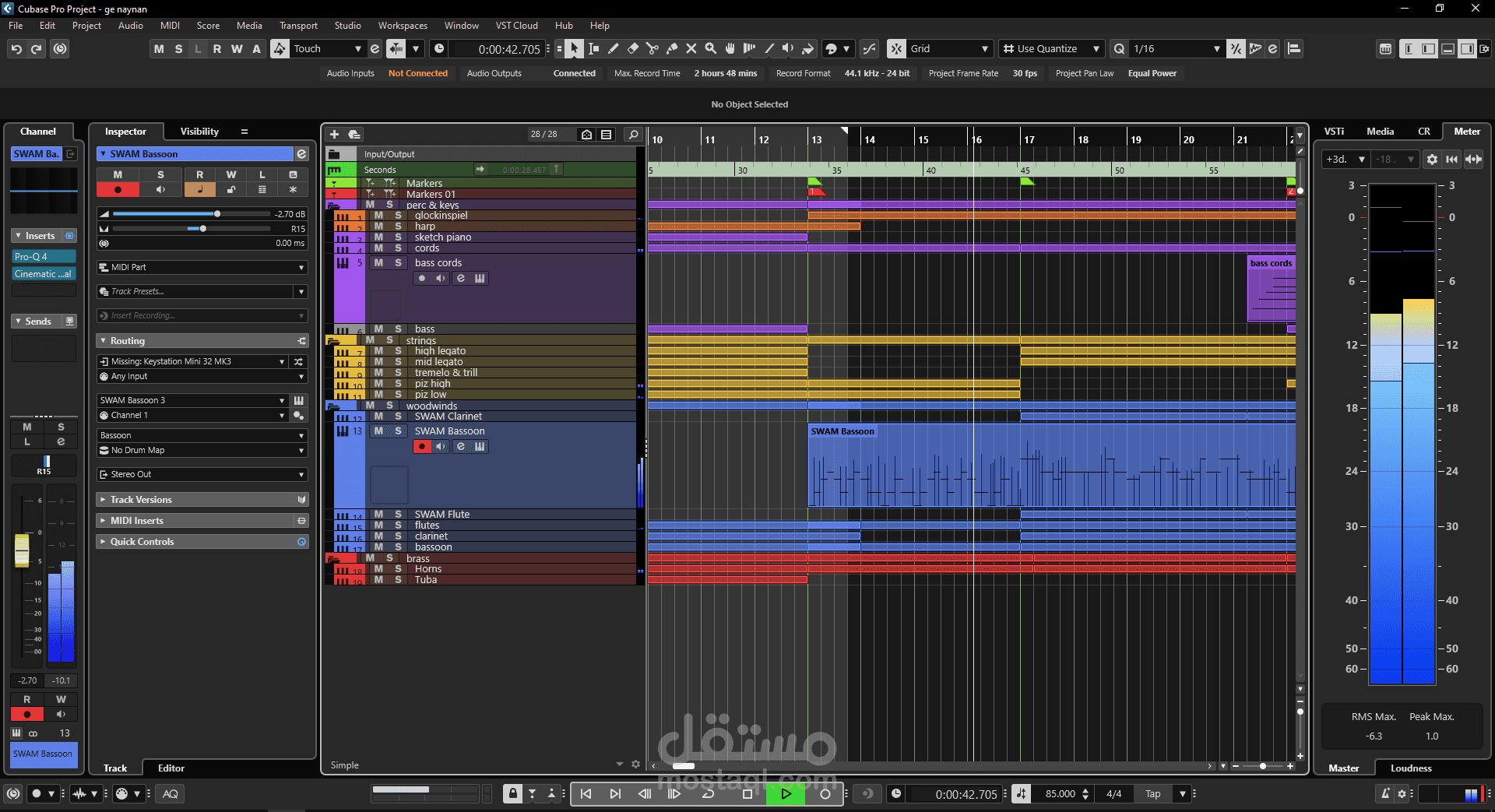Select the Erase tool
1495x812 pixels.
tap(632, 49)
